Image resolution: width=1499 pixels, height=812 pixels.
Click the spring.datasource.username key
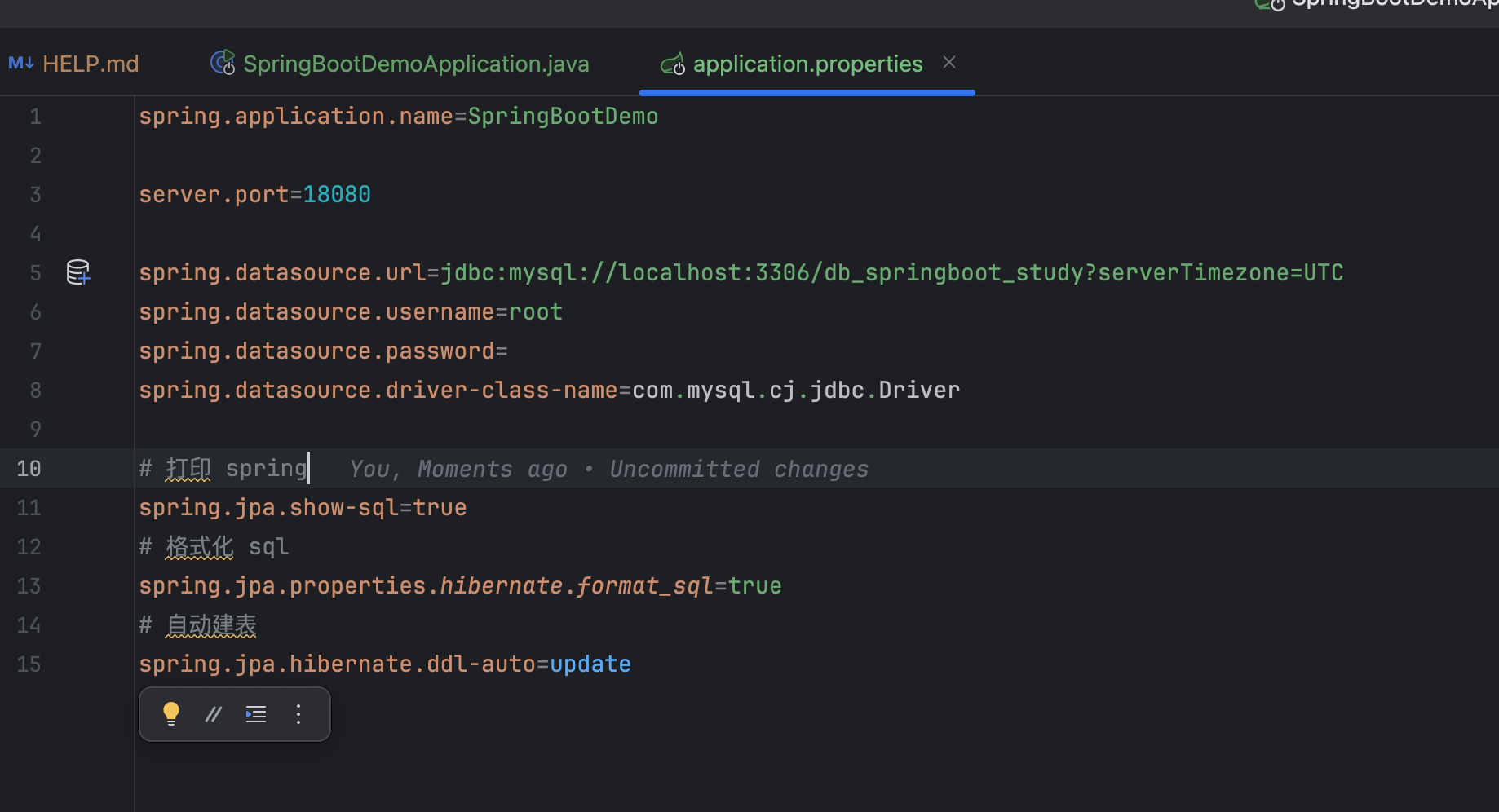[x=316, y=312]
